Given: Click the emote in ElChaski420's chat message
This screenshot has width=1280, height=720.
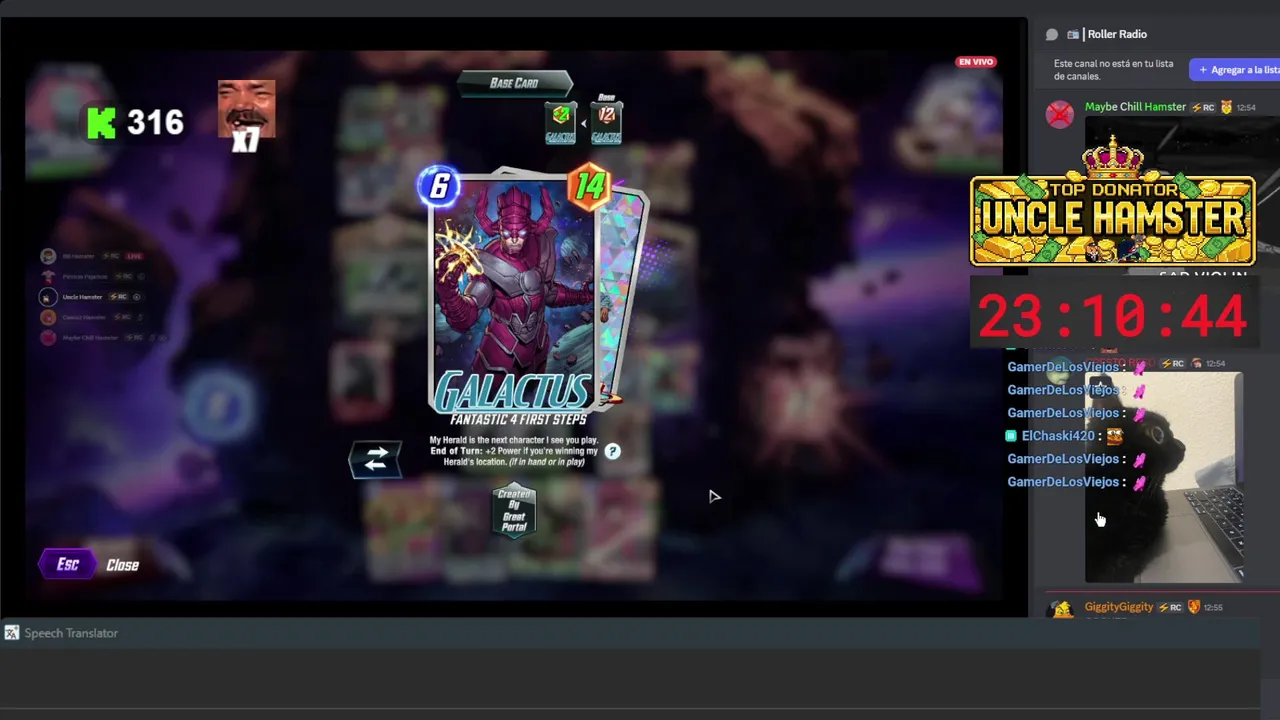Looking at the screenshot, I should (x=1114, y=436).
